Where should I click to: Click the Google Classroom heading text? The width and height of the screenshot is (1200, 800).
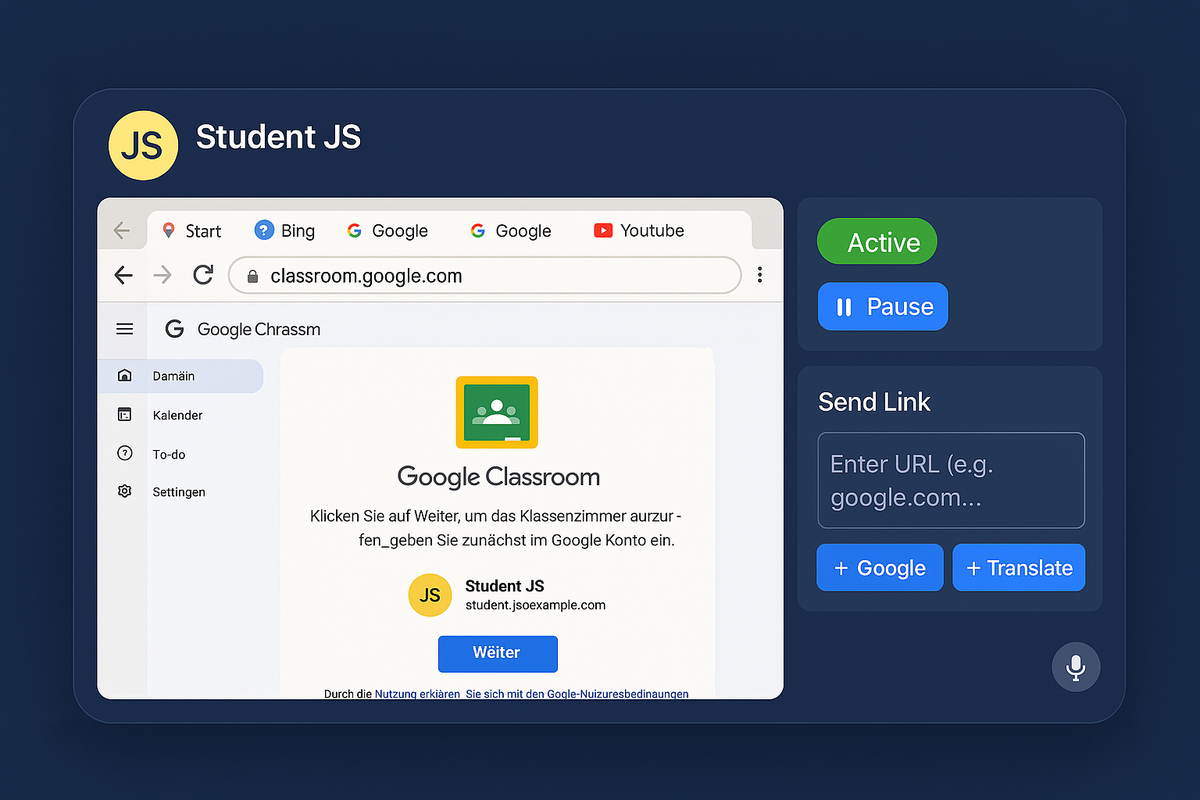pos(498,477)
